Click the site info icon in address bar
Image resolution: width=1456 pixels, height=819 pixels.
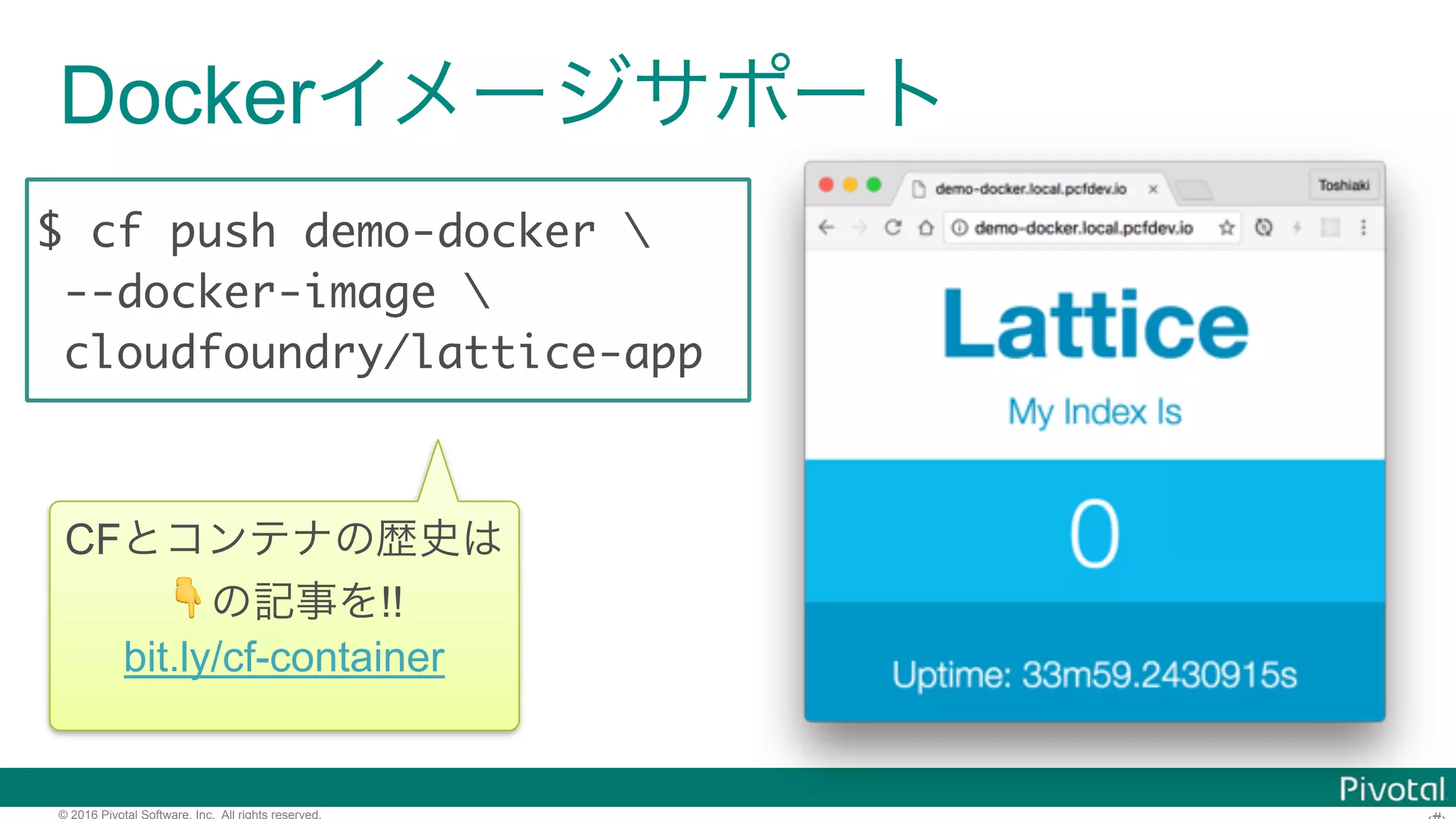click(x=960, y=227)
